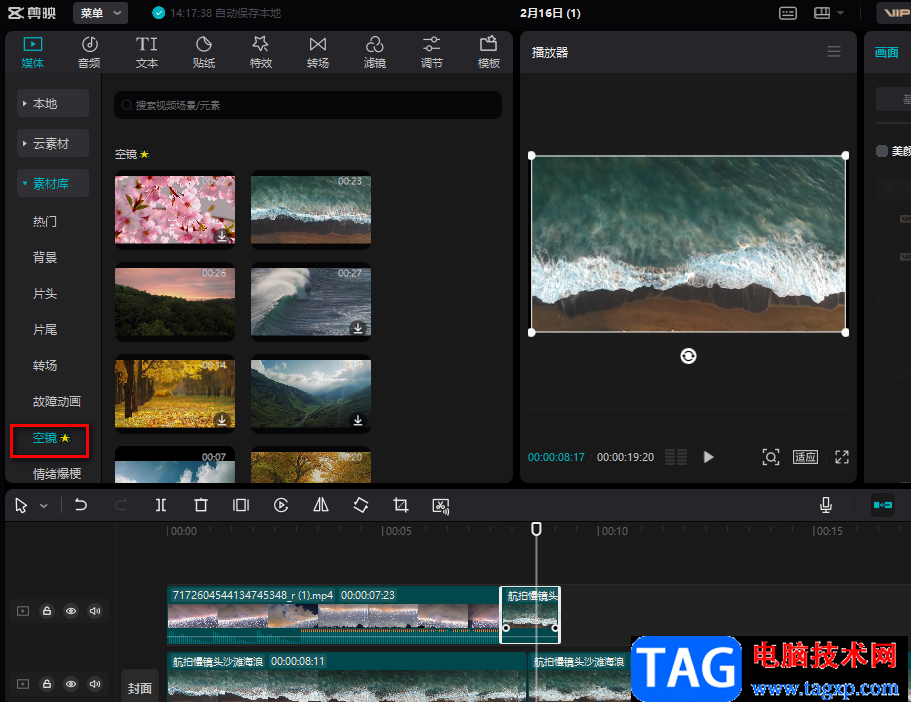Screen dimensions: 911x702
Task: Open the keyboard shortcuts icon in title bar
Action: 787,13
